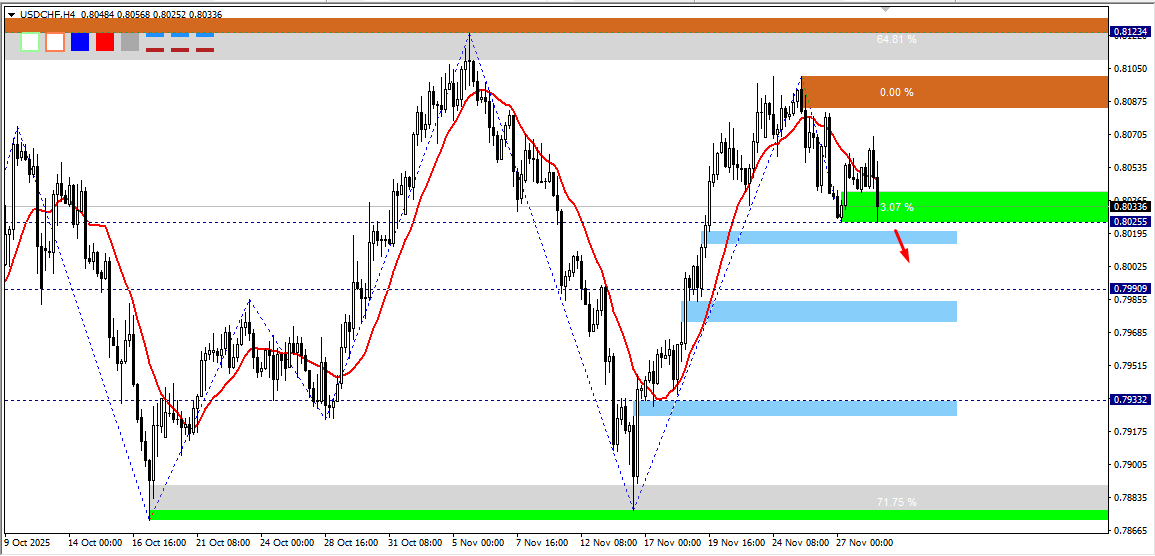
Task: Click the green-outlined white square button
Action: (30, 42)
